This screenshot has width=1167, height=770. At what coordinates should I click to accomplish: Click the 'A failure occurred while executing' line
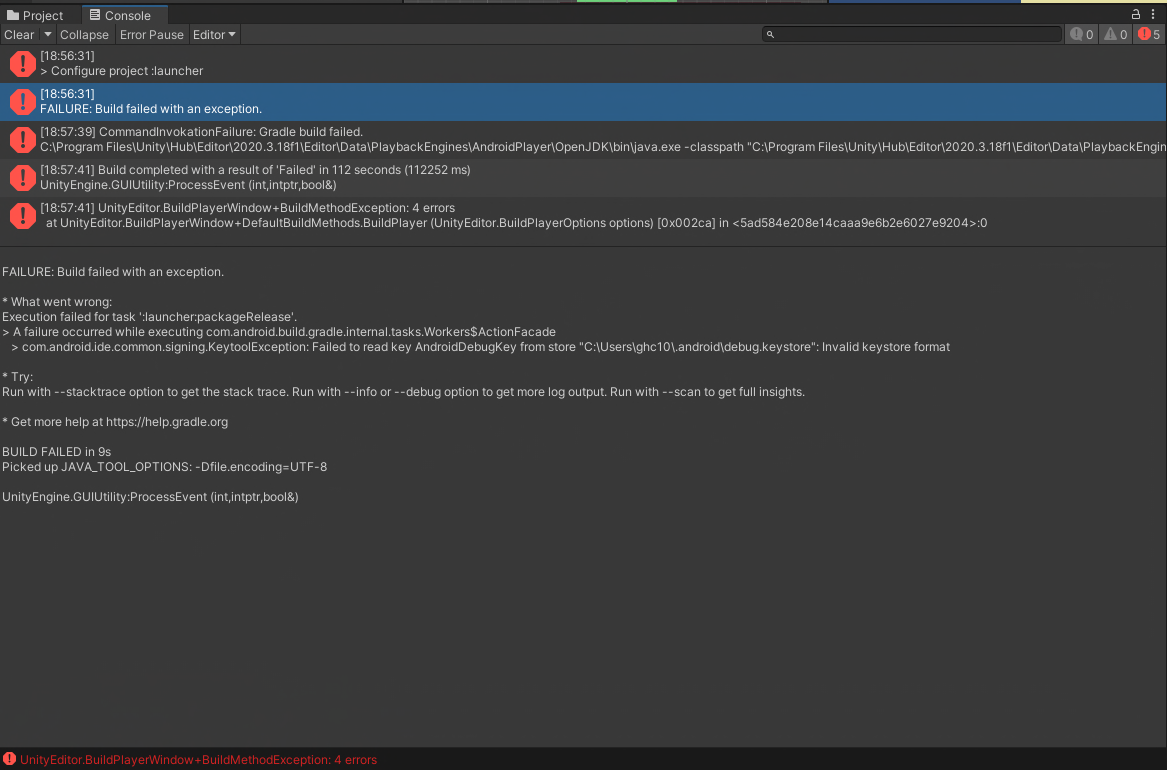pos(279,332)
